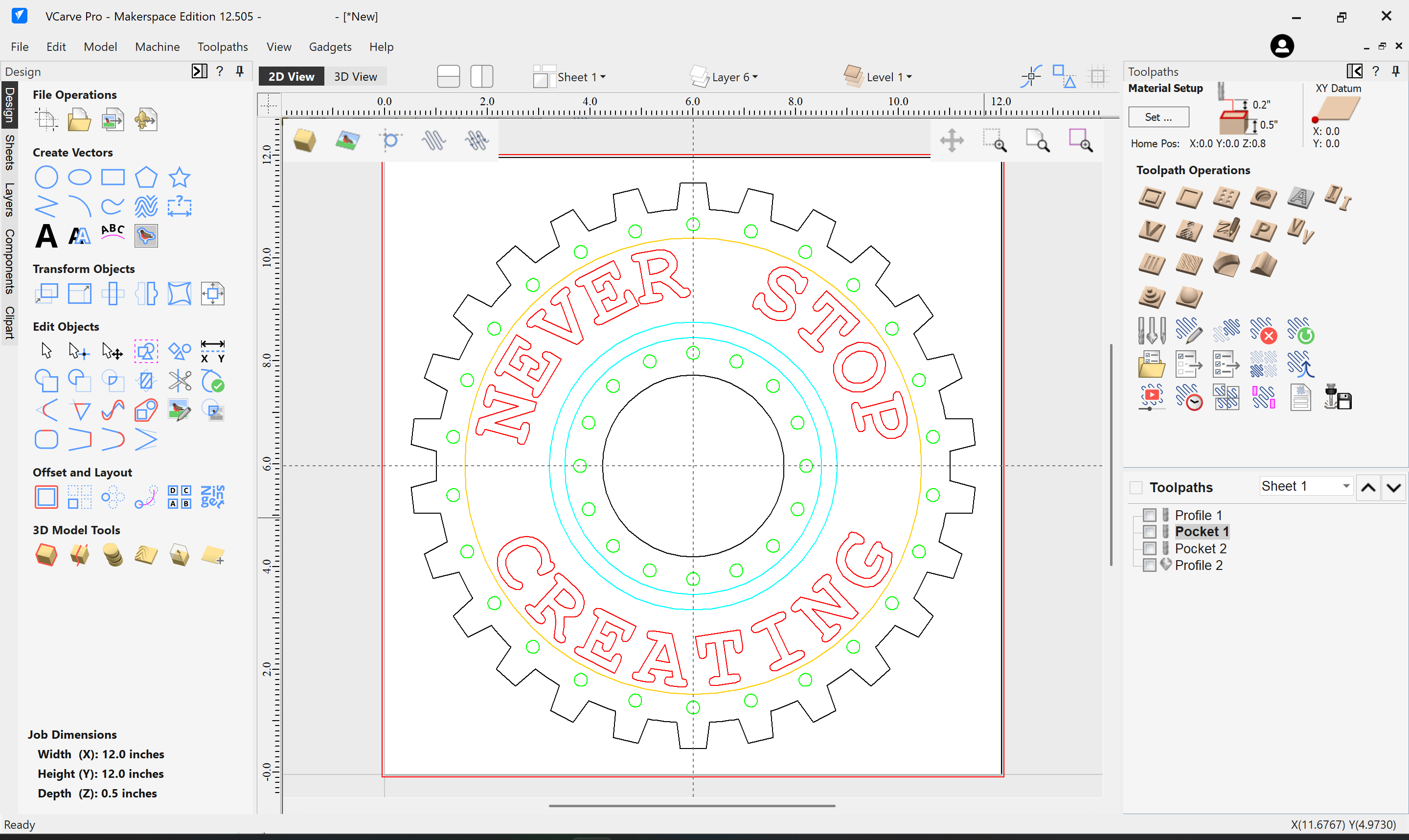1409x840 pixels.
Task: Move selected toolpath down the list
Action: pyautogui.click(x=1394, y=487)
